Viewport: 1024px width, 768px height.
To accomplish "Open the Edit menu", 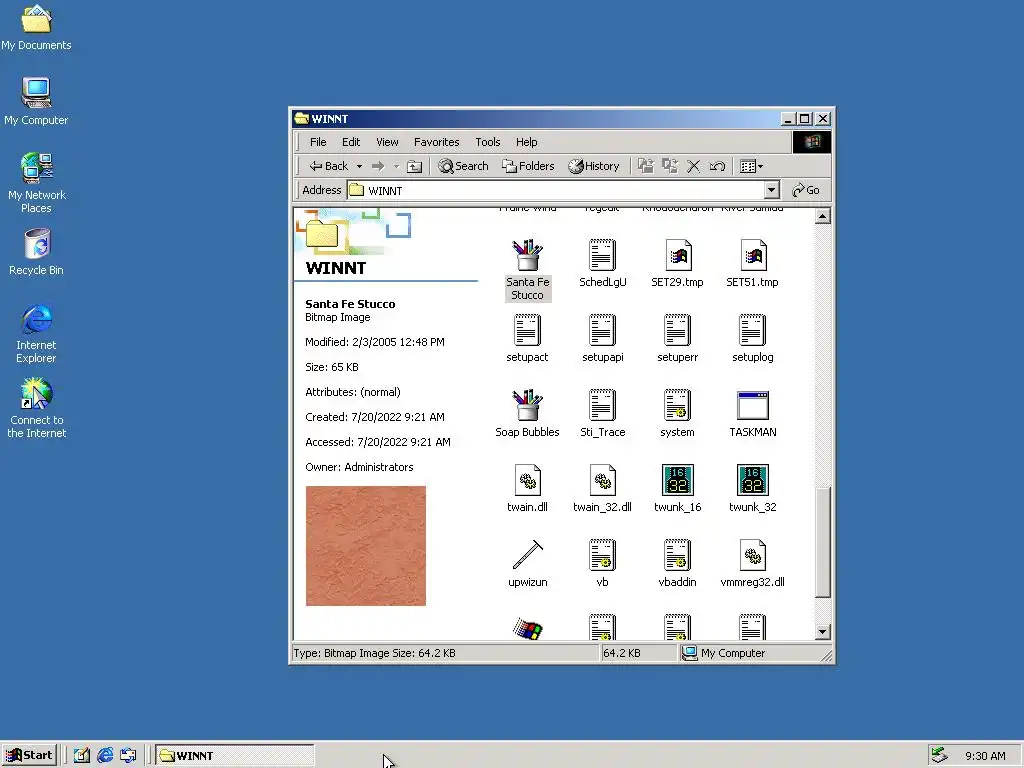I will click(351, 142).
